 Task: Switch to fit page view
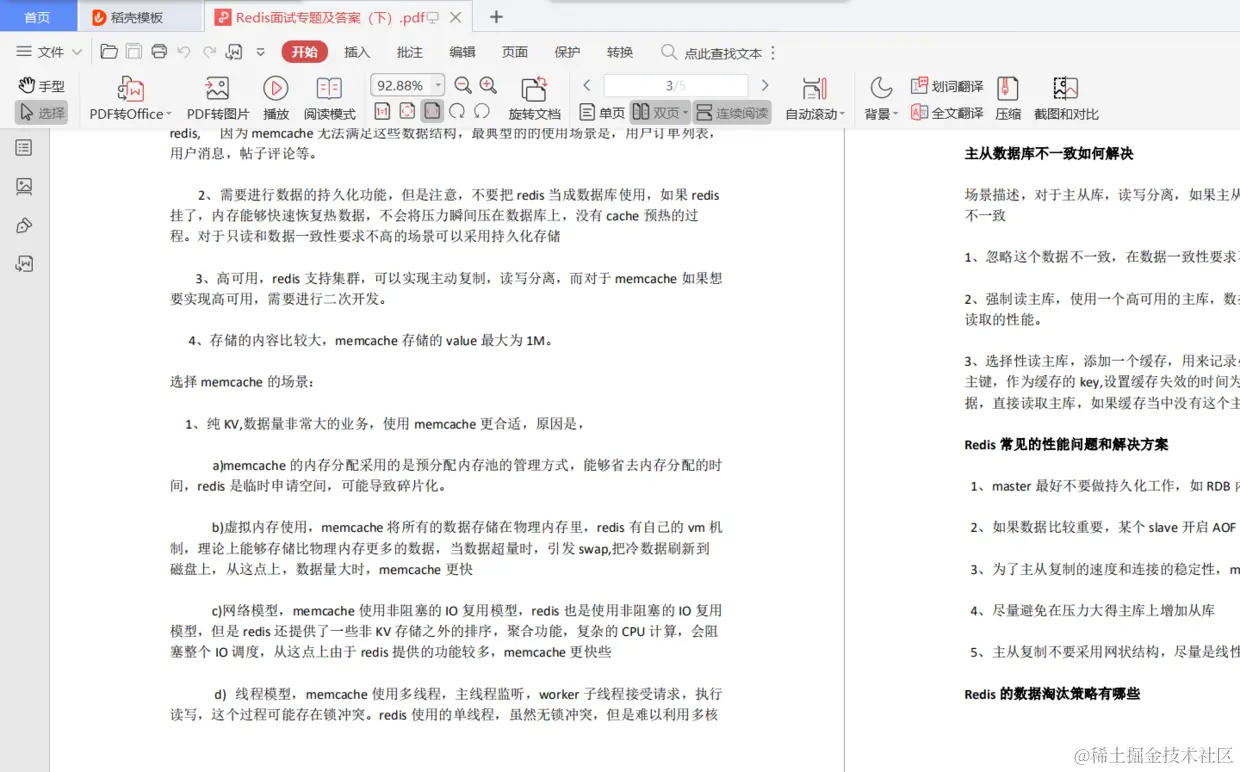[407, 111]
